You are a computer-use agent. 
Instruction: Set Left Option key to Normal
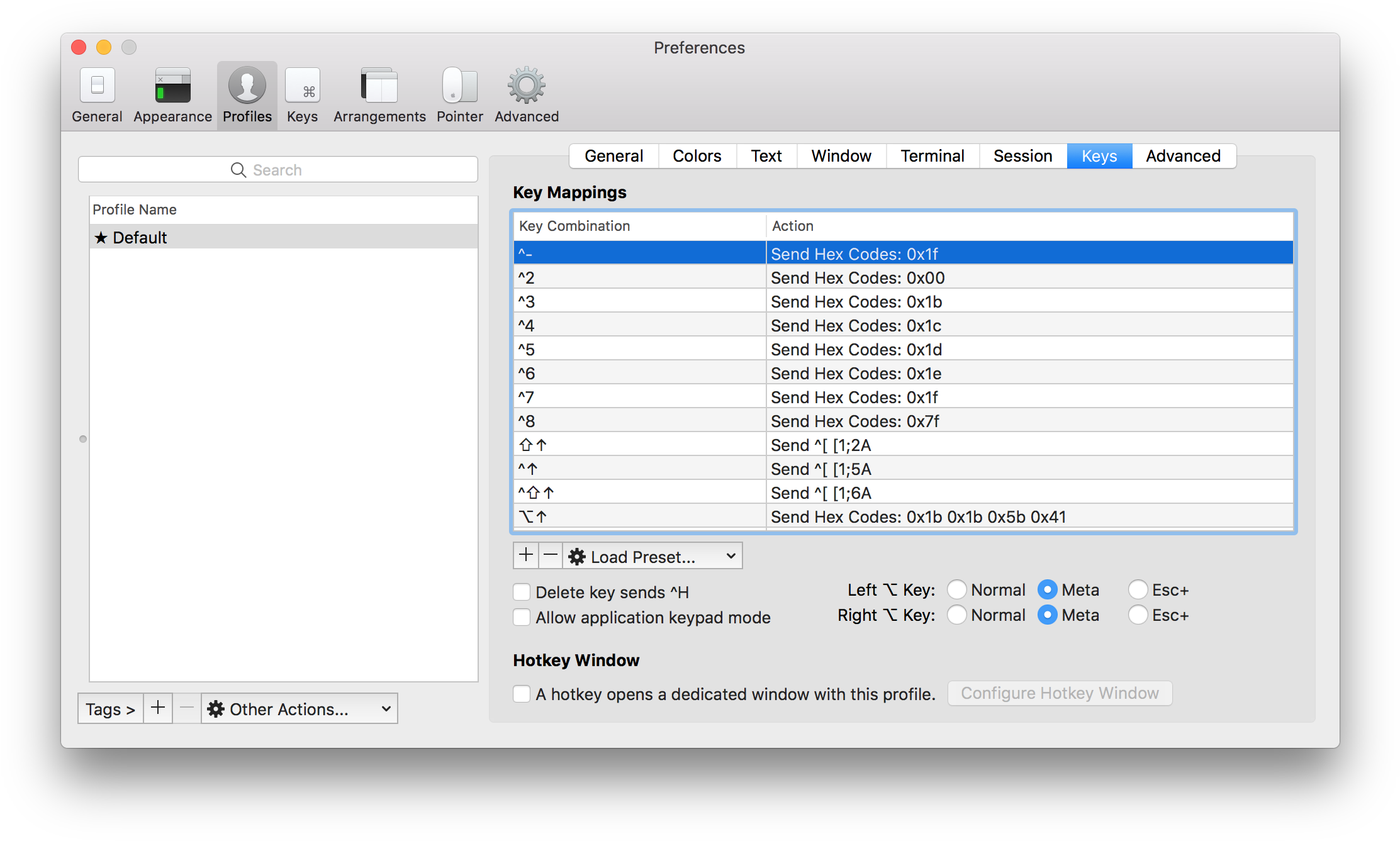coord(957,589)
